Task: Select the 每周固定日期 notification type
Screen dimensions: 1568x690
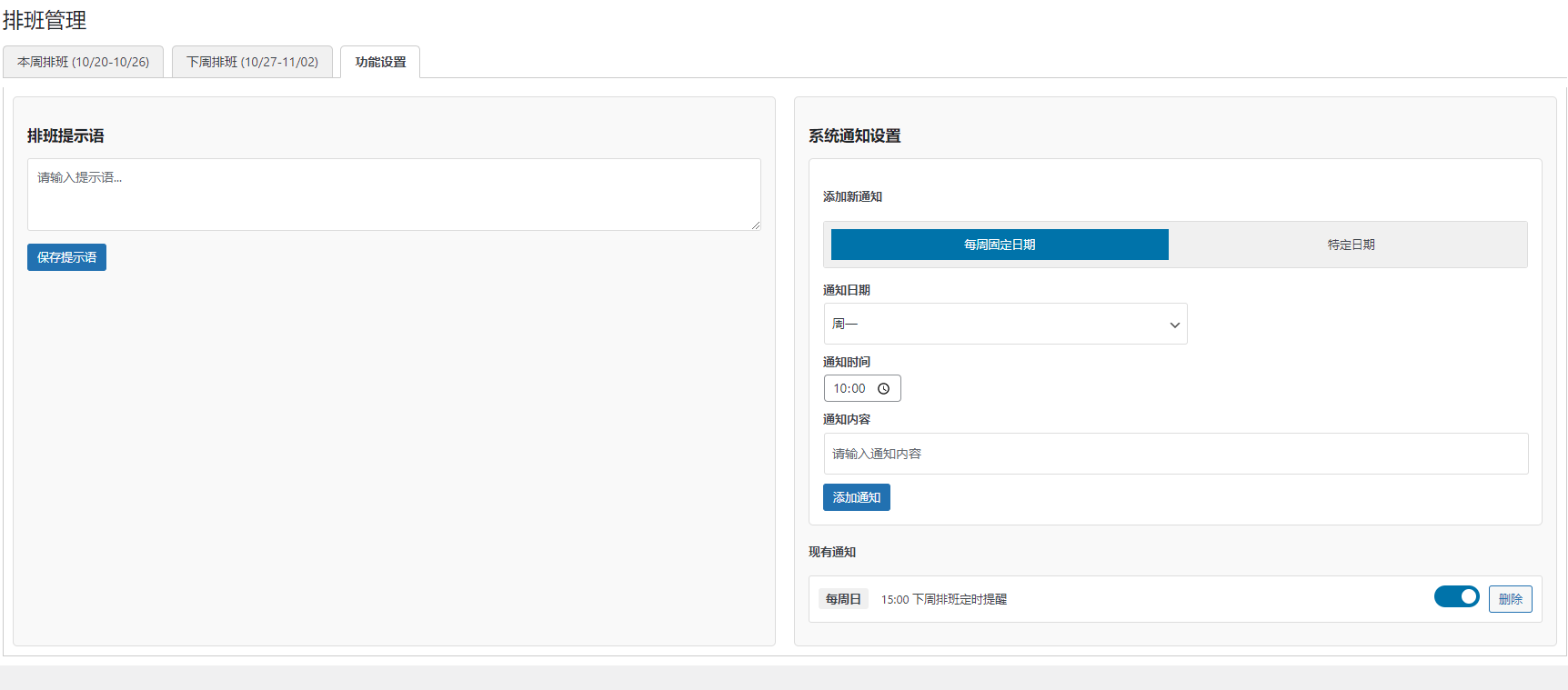Action: [x=999, y=245]
